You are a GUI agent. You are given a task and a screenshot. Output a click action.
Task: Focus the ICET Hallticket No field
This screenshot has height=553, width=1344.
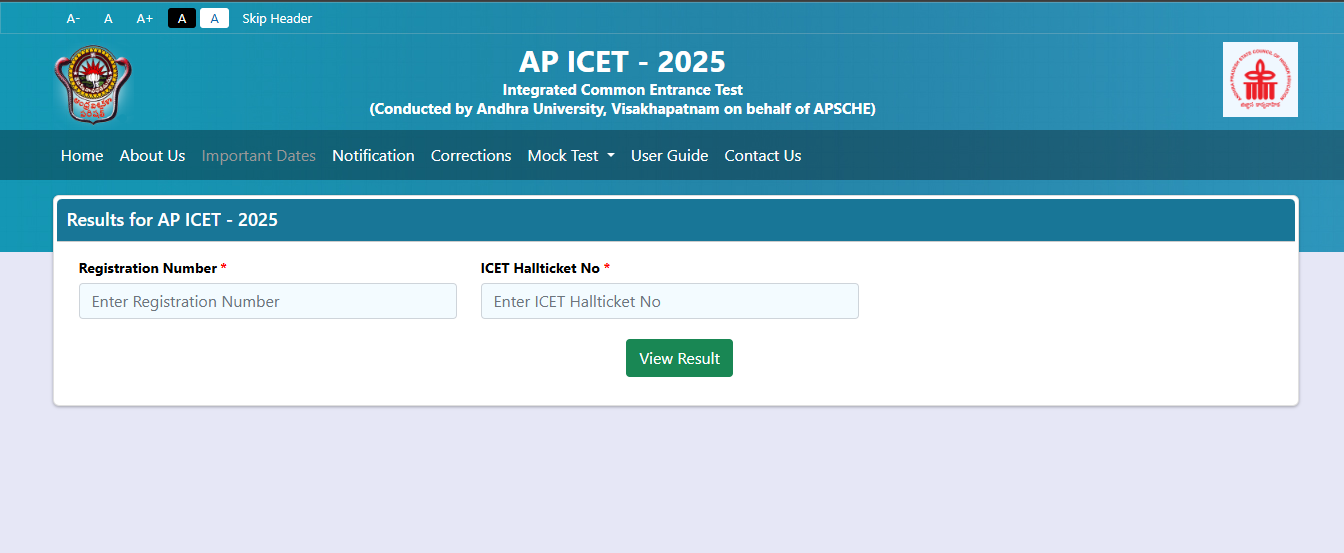(670, 301)
